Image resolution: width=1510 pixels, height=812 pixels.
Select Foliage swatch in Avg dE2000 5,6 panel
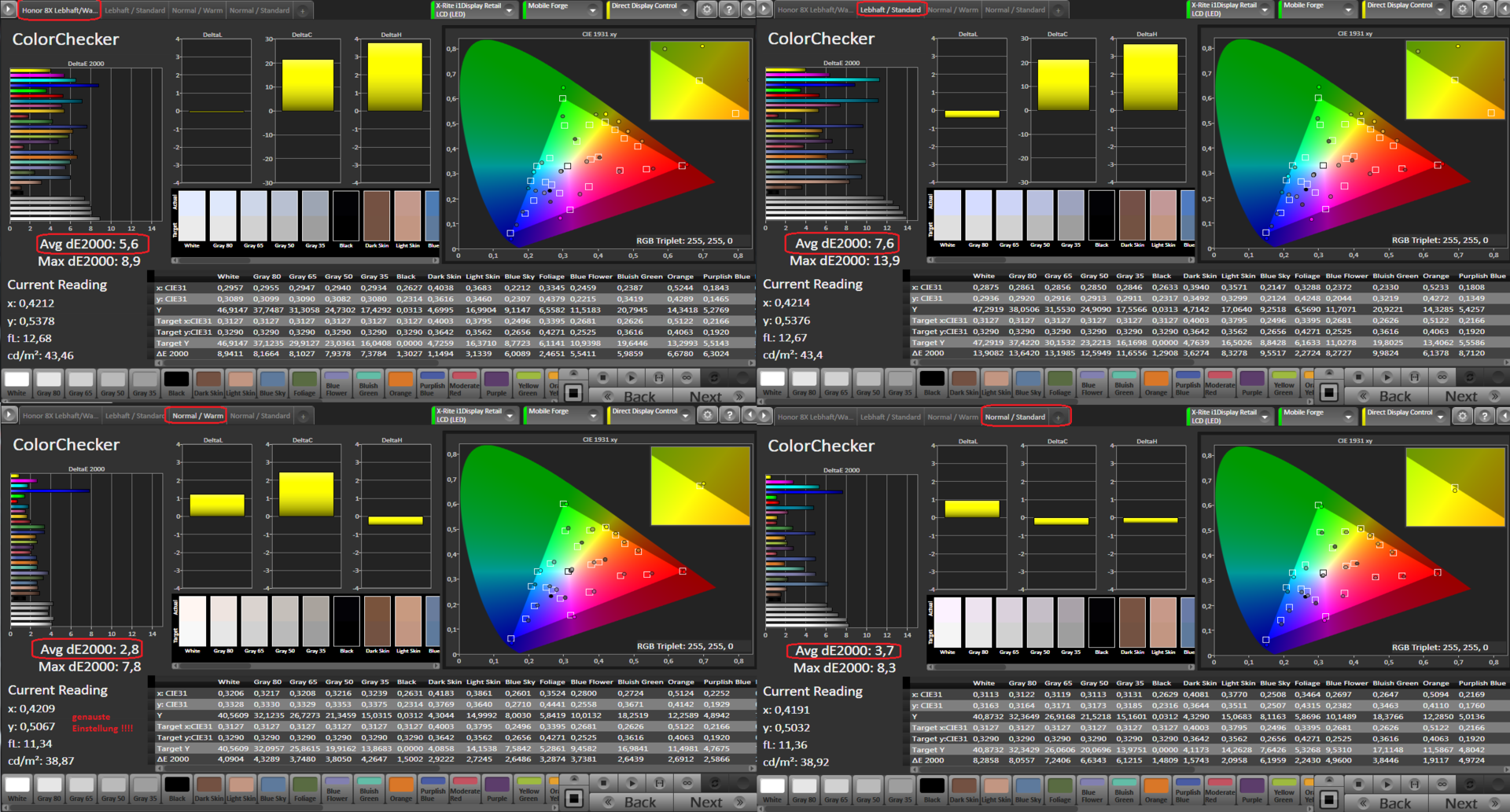pos(304,384)
